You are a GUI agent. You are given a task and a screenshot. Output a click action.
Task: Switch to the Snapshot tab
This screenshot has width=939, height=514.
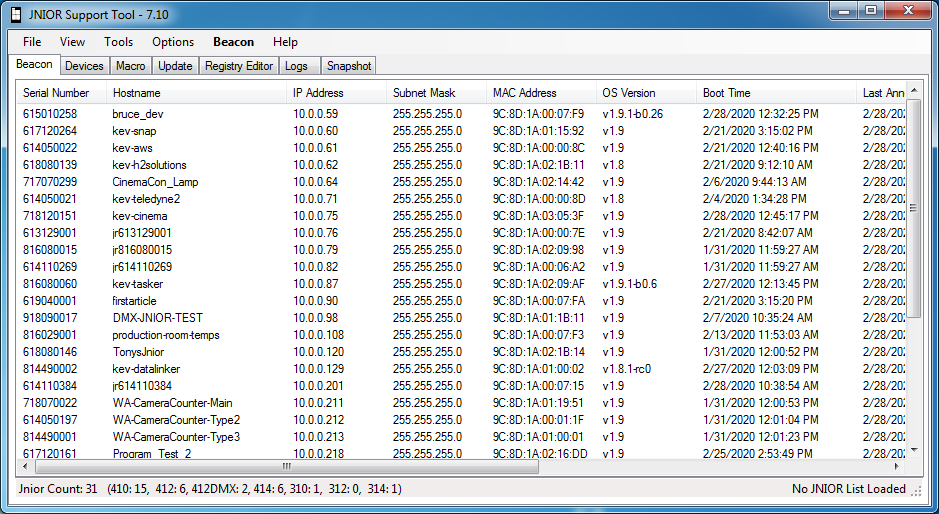349,66
